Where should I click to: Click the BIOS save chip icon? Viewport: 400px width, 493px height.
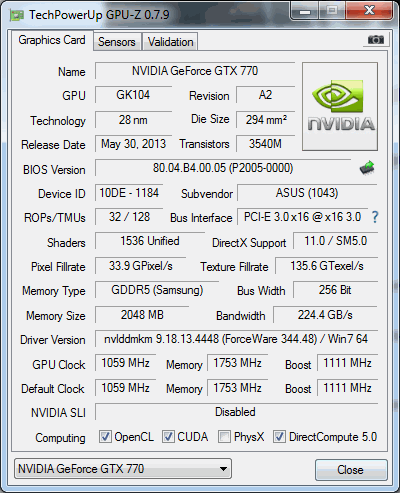pyautogui.click(x=367, y=168)
